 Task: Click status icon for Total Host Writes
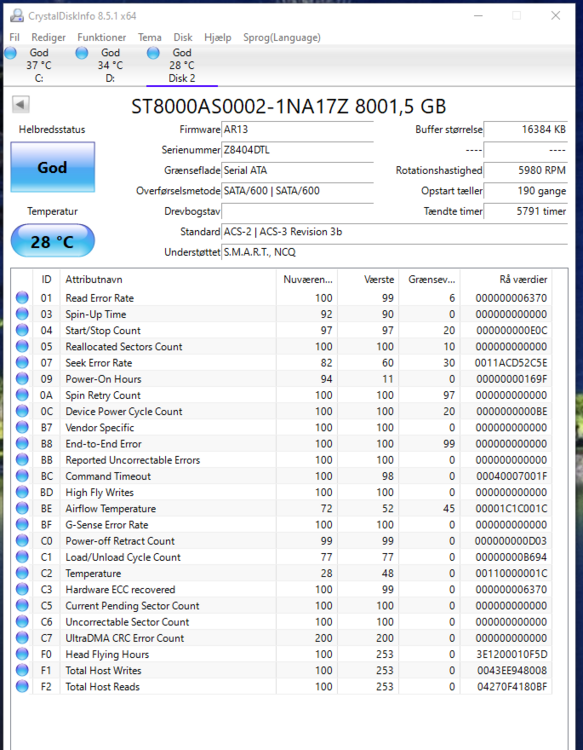[x=22, y=671]
